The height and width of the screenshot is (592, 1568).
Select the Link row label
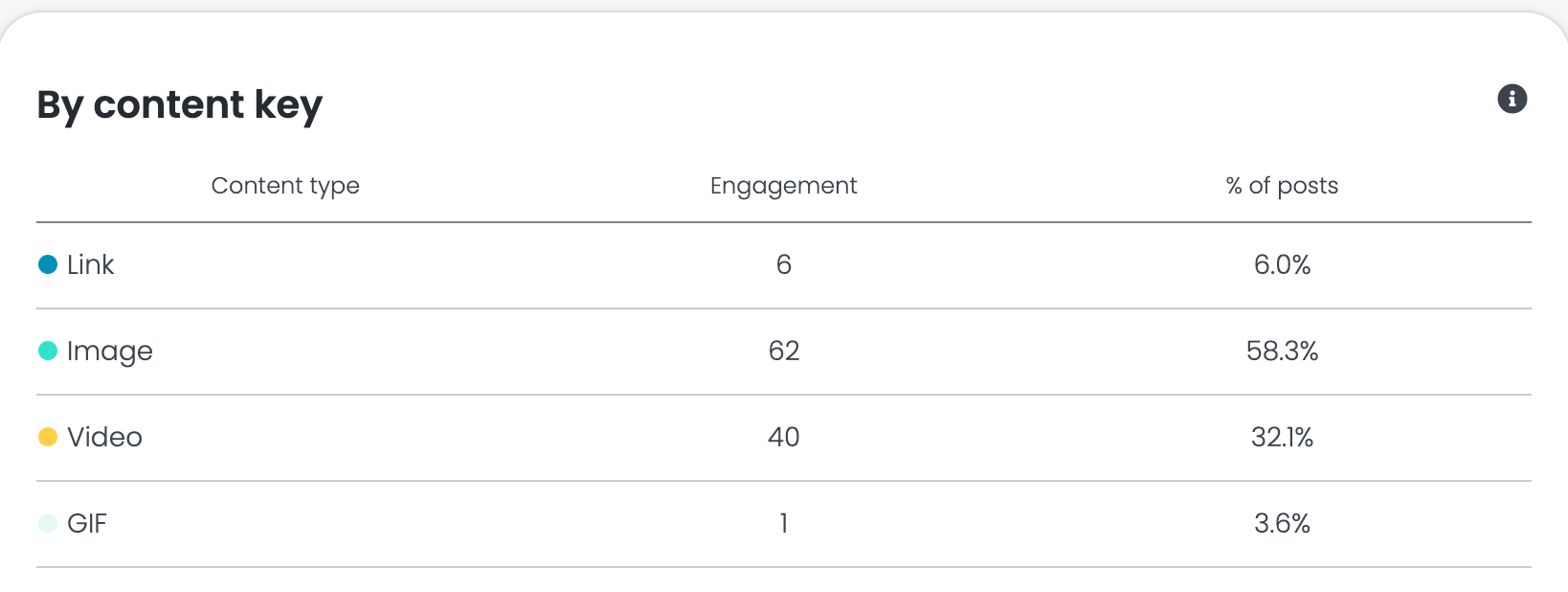[91, 264]
